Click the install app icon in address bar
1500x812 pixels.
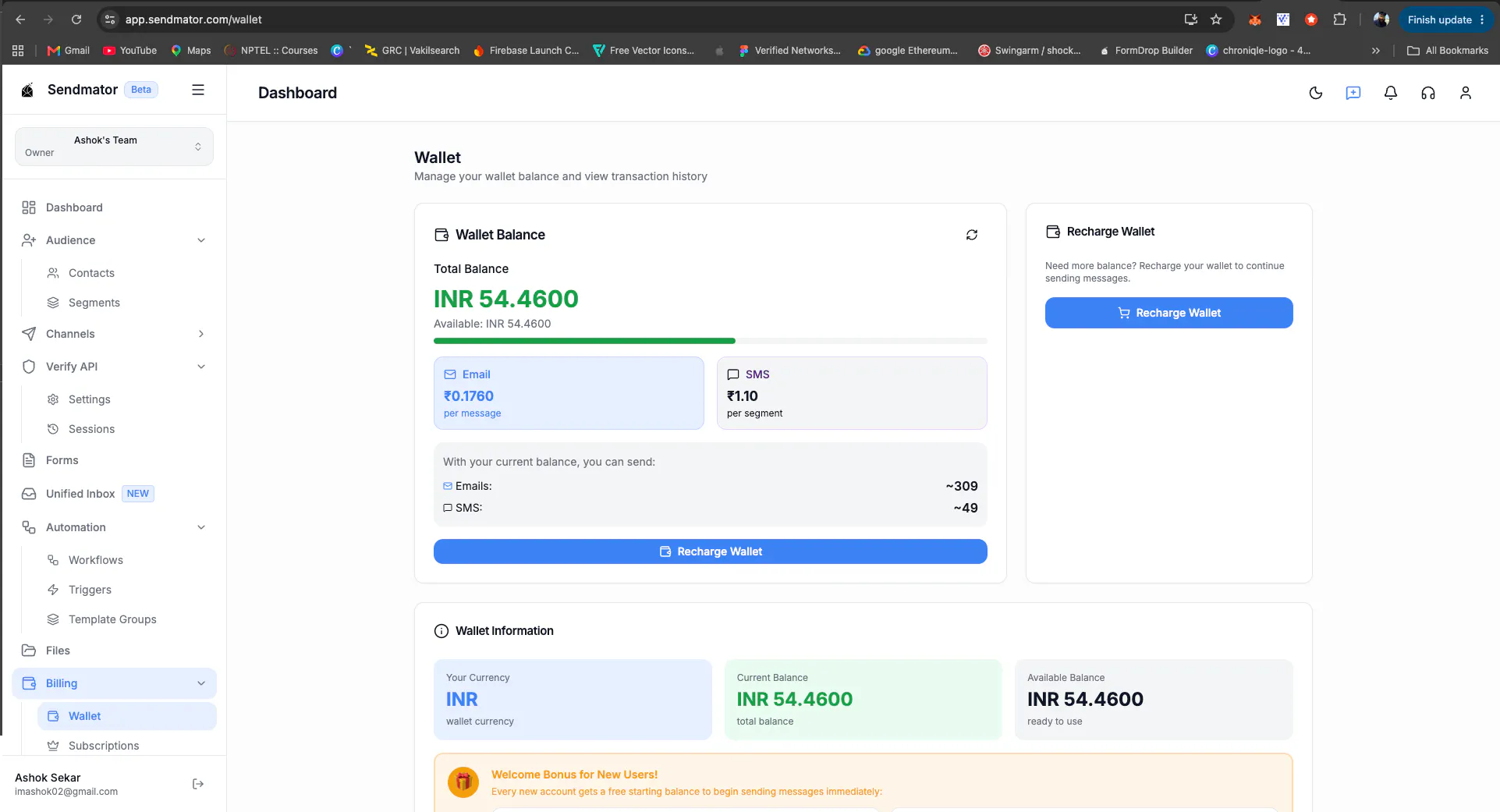coord(1191,20)
